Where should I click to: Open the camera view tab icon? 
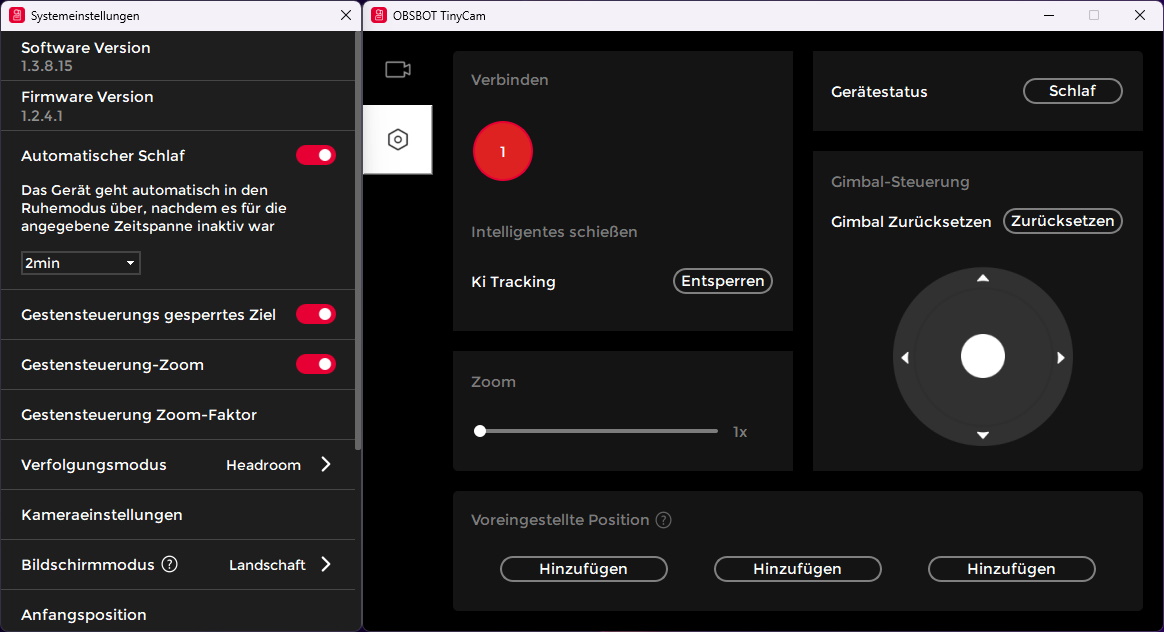click(x=398, y=69)
